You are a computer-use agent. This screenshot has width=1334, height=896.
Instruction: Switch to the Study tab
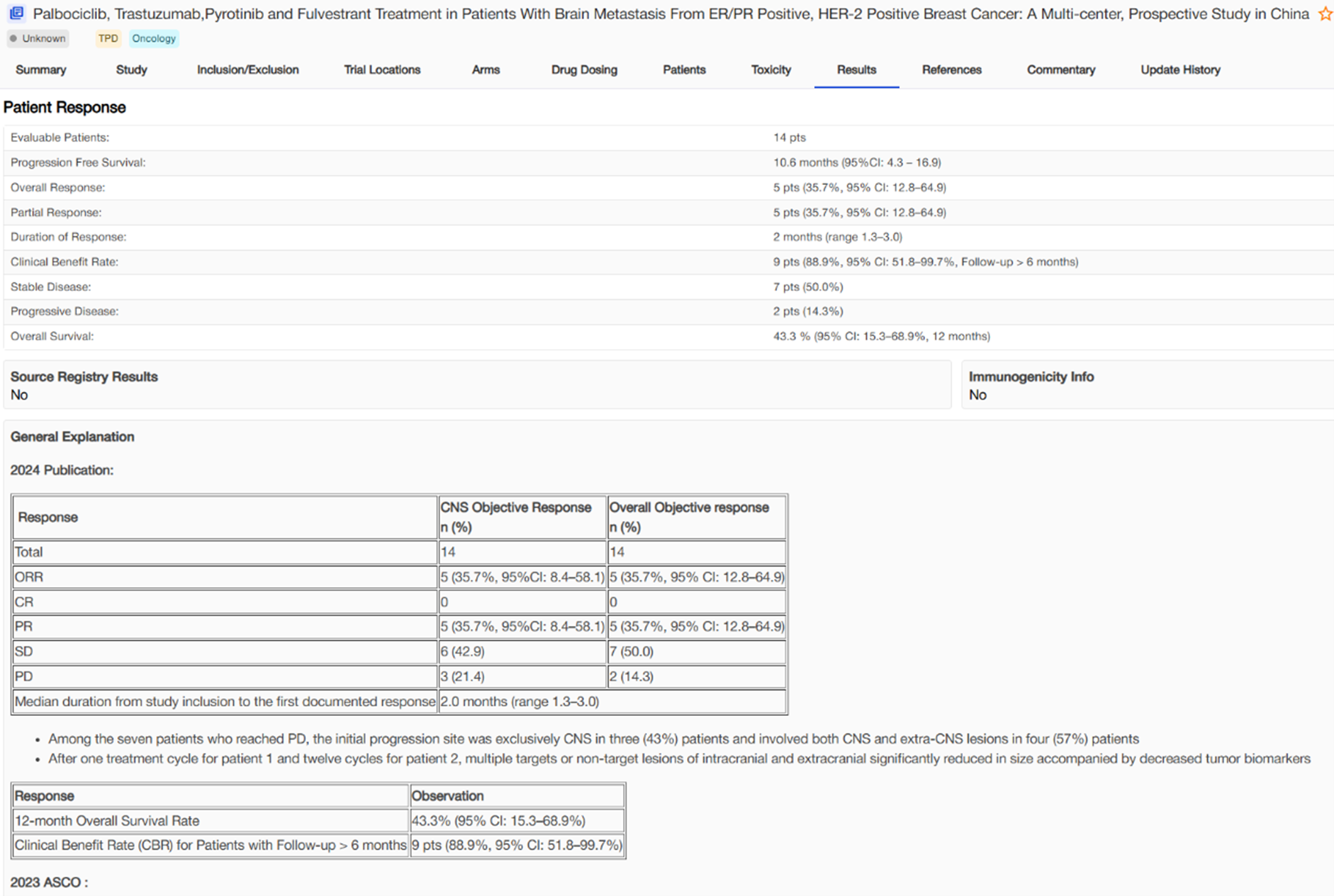pos(131,70)
